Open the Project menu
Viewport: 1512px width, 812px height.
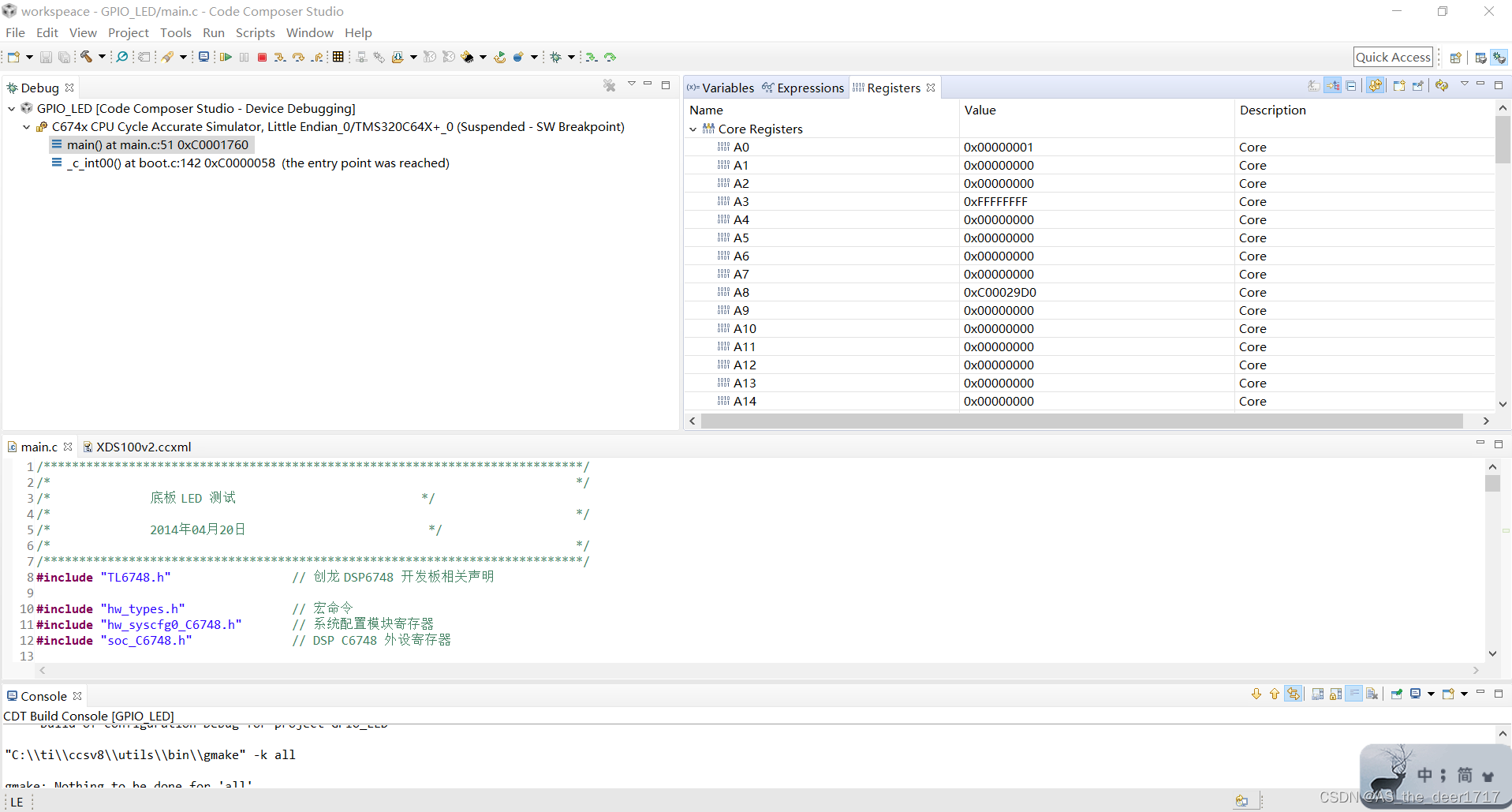pyautogui.click(x=129, y=32)
